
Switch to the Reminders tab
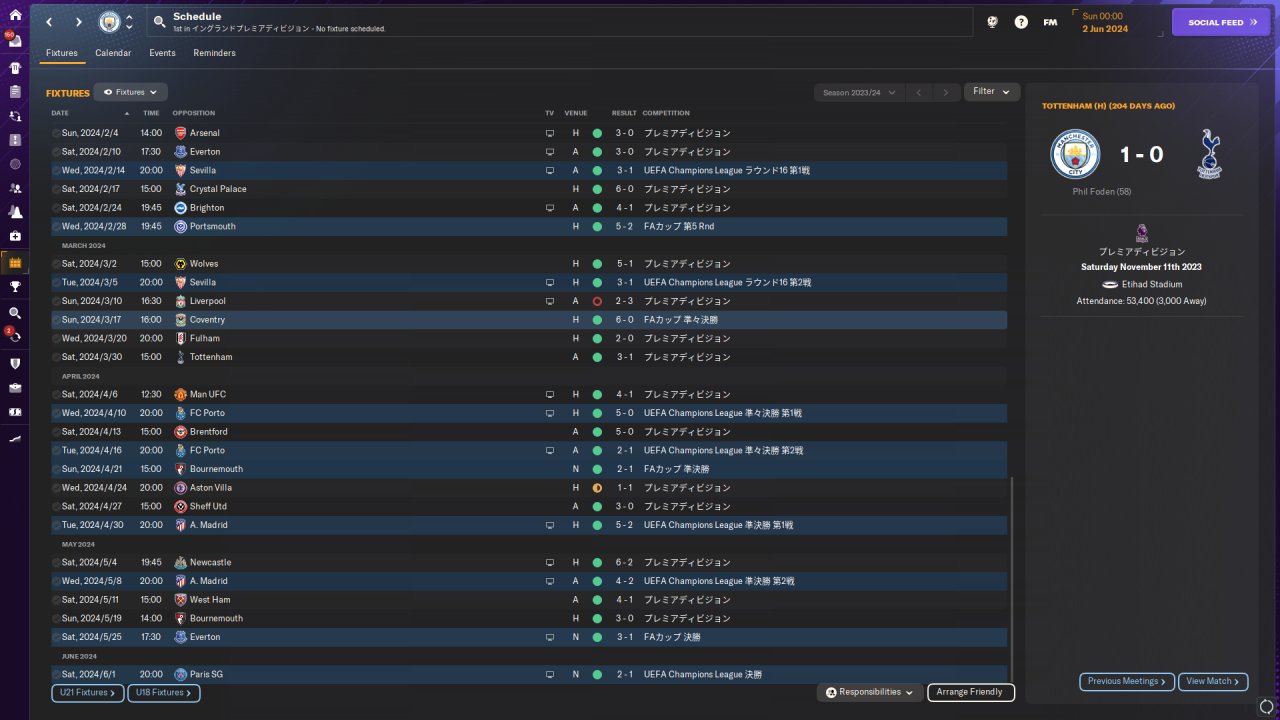point(215,53)
